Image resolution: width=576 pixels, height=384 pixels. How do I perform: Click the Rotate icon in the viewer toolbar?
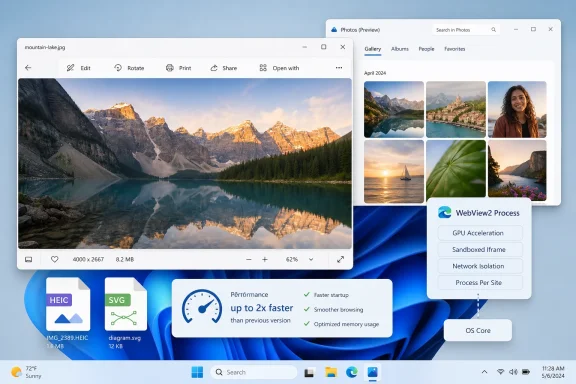[x=118, y=68]
